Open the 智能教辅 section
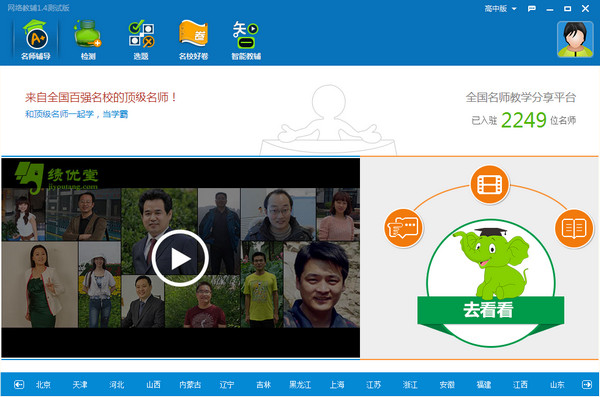600x397 pixels. coord(246,40)
